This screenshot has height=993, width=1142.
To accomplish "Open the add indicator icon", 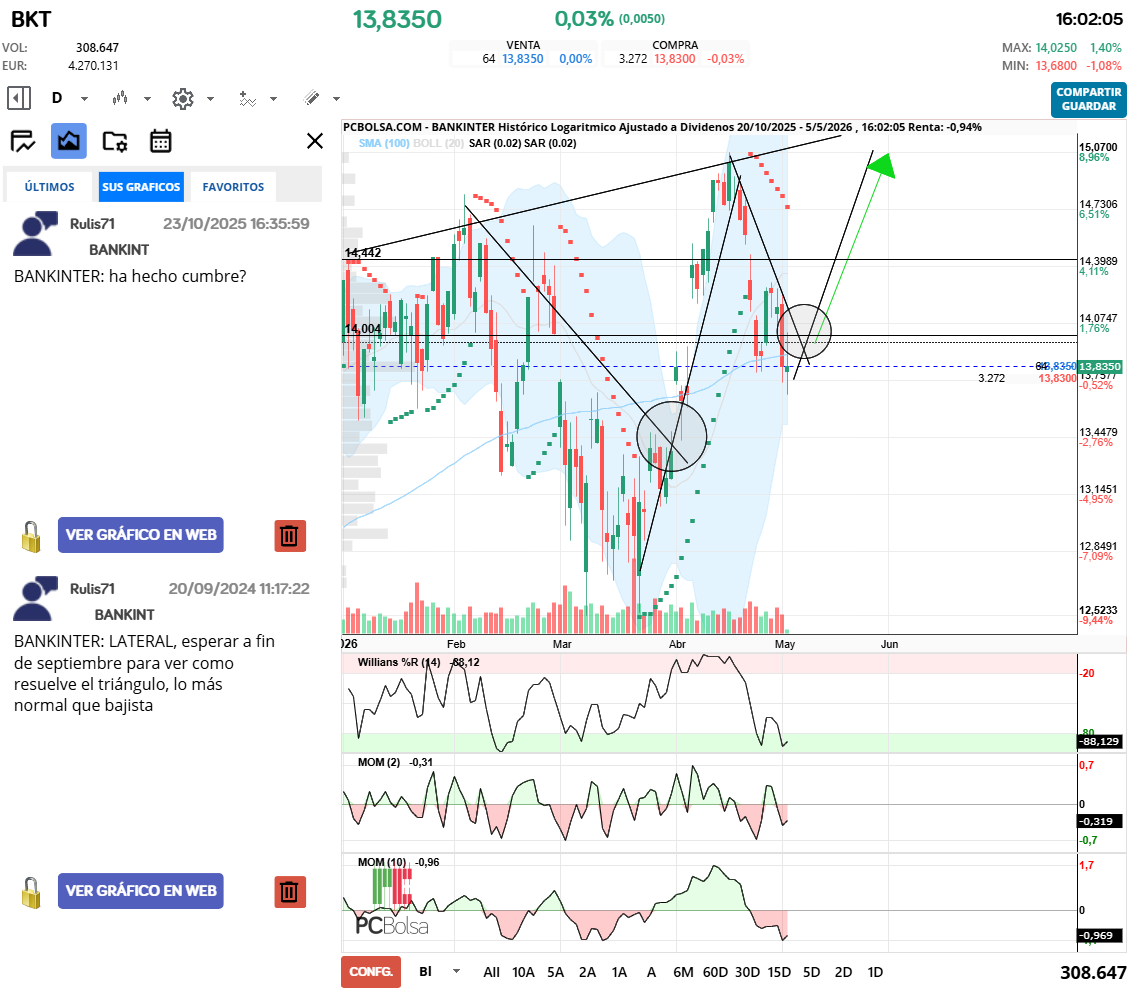I will click(x=248, y=98).
